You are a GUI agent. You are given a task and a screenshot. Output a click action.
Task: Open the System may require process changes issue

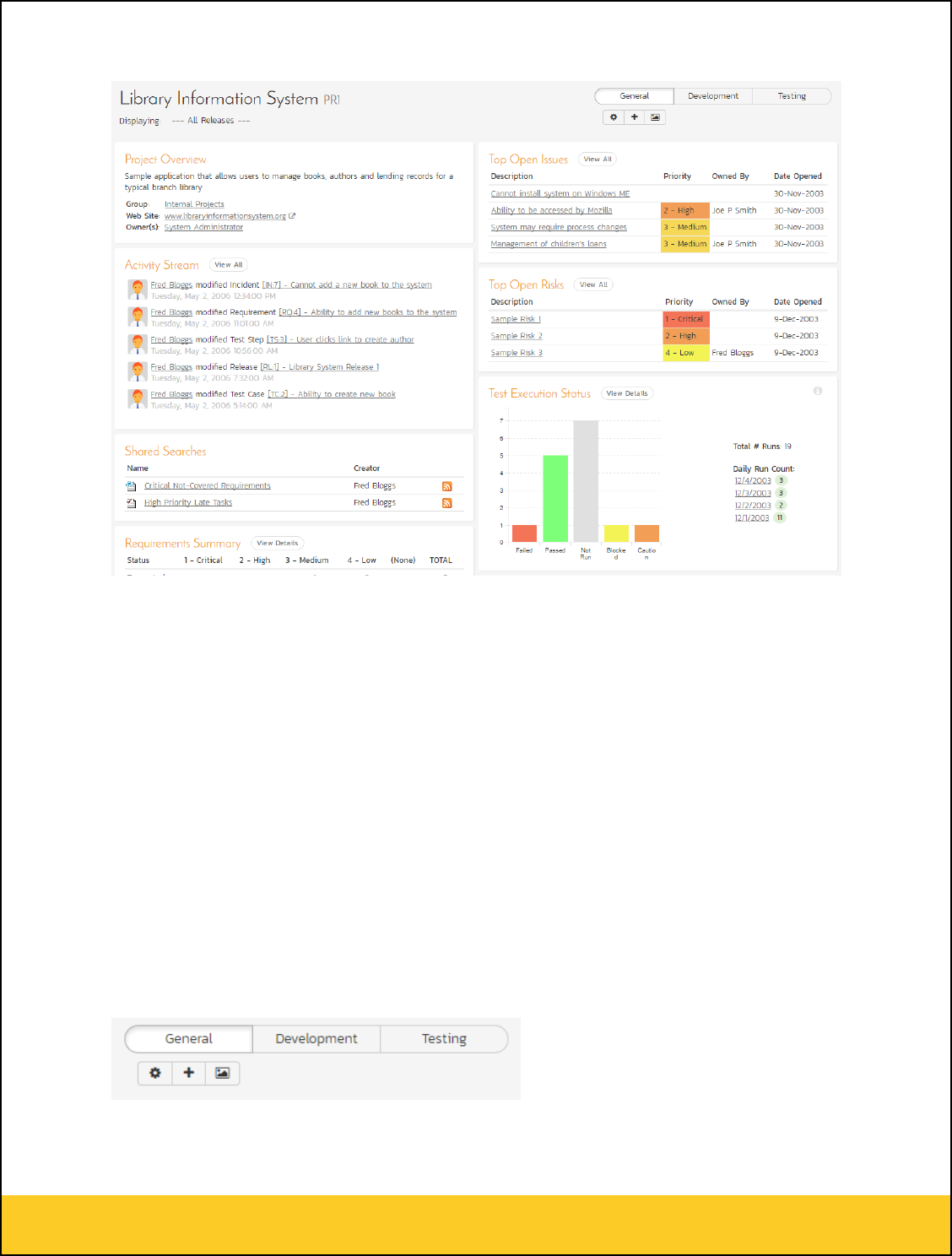(x=559, y=228)
